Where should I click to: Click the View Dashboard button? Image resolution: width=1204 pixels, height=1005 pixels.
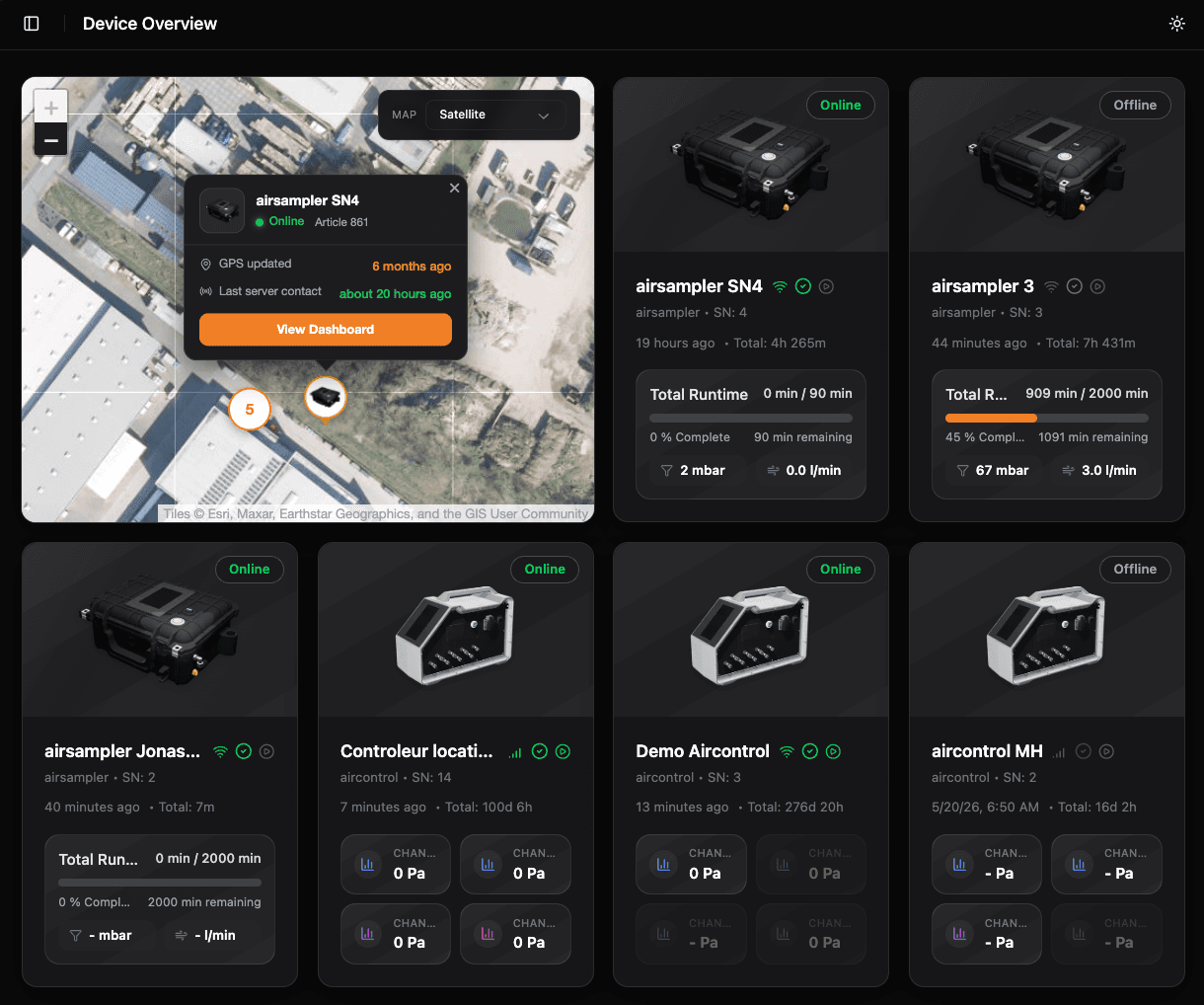pos(326,330)
